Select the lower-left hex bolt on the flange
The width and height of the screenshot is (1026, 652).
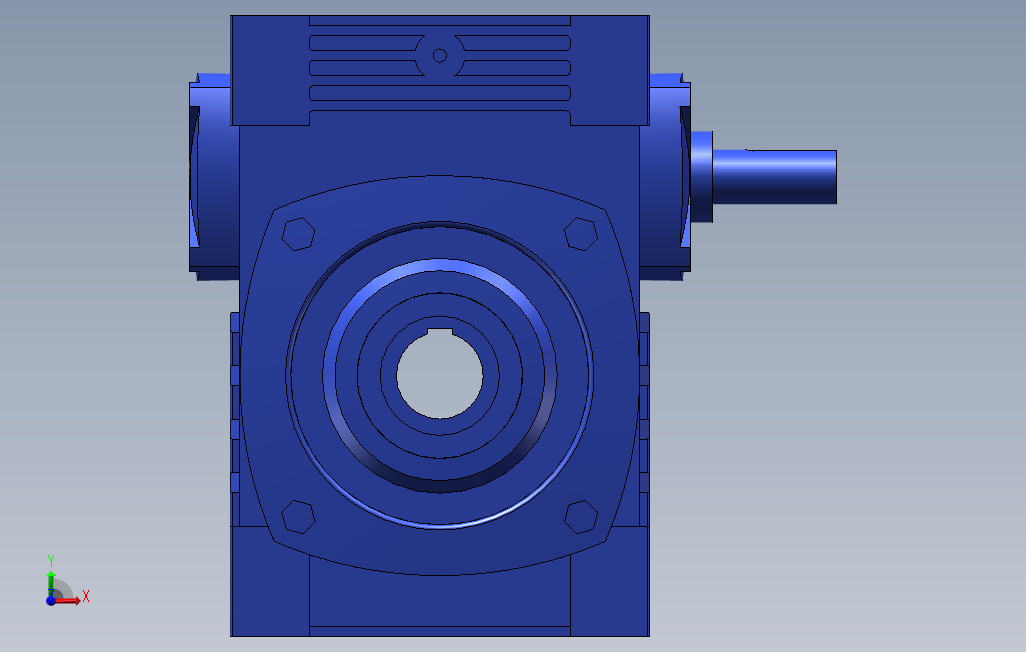pyautogui.click(x=298, y=516)
